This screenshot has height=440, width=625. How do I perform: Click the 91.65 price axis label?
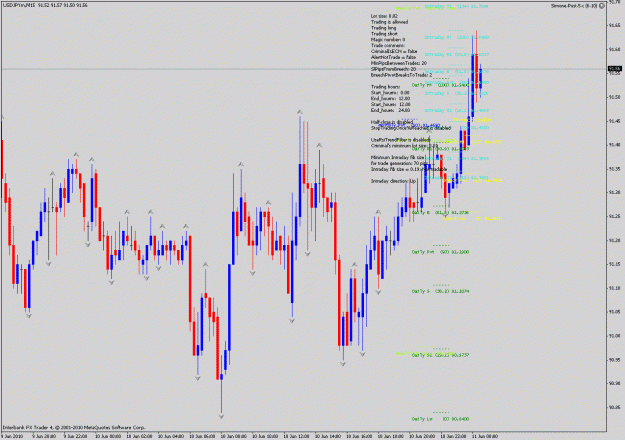click(614, 25)
